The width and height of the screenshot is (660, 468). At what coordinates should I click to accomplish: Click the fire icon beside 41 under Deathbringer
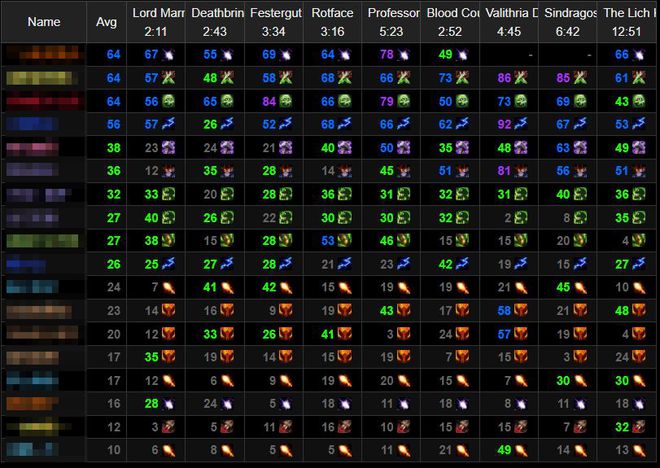[227, 287]
